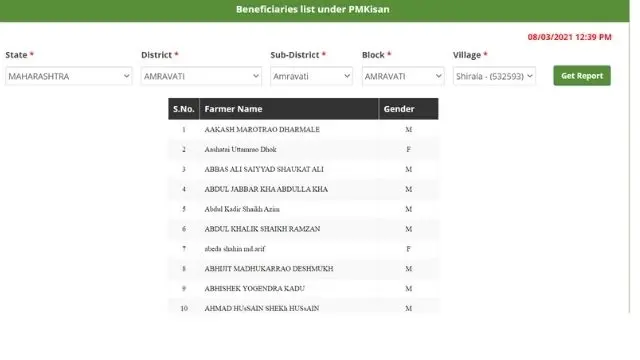Select row ABDUL KHALIK SHAIKH RAMZAN
Viewport: 640px width, 360px height.
coord(304,229)
